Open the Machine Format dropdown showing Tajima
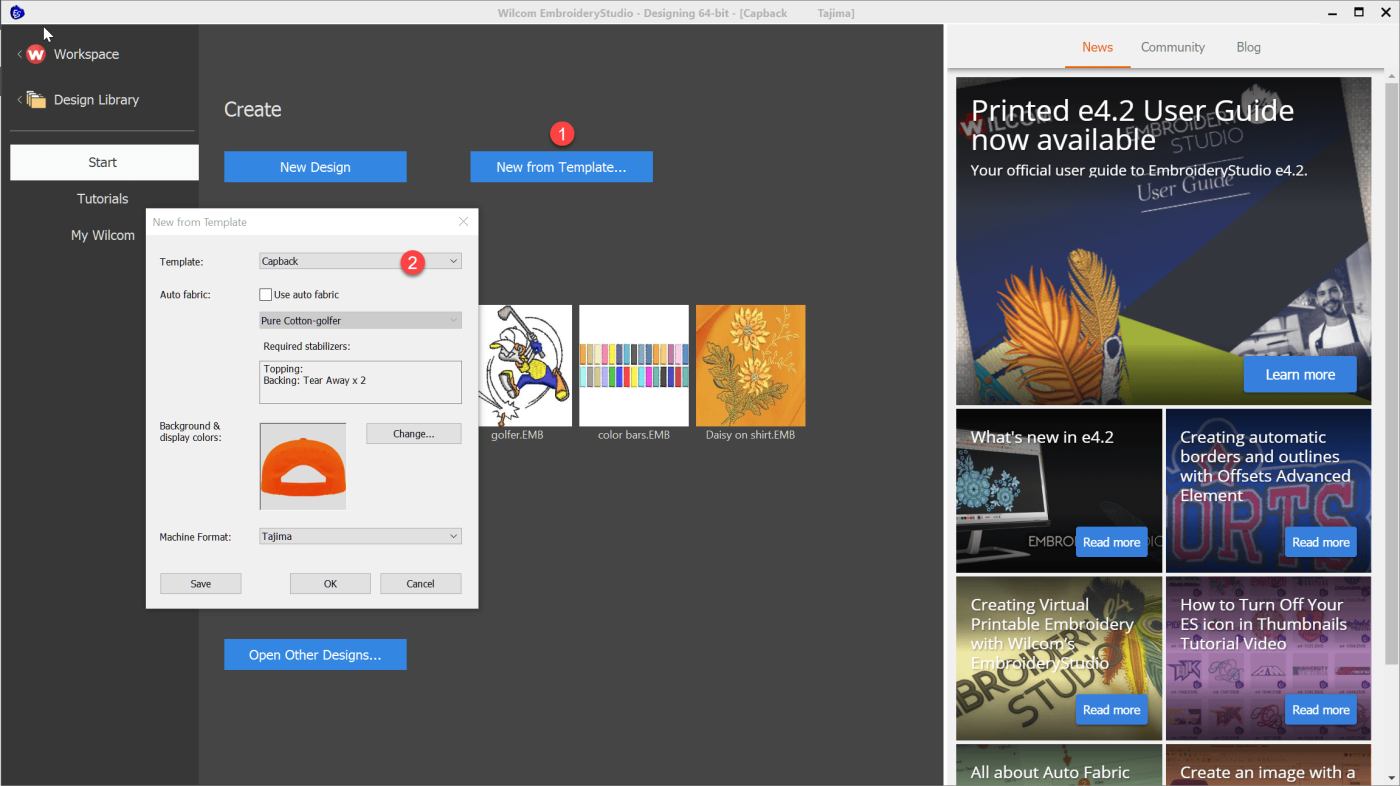The height and width of the screenshot is (786, 1400). click(x=360, y=537)
